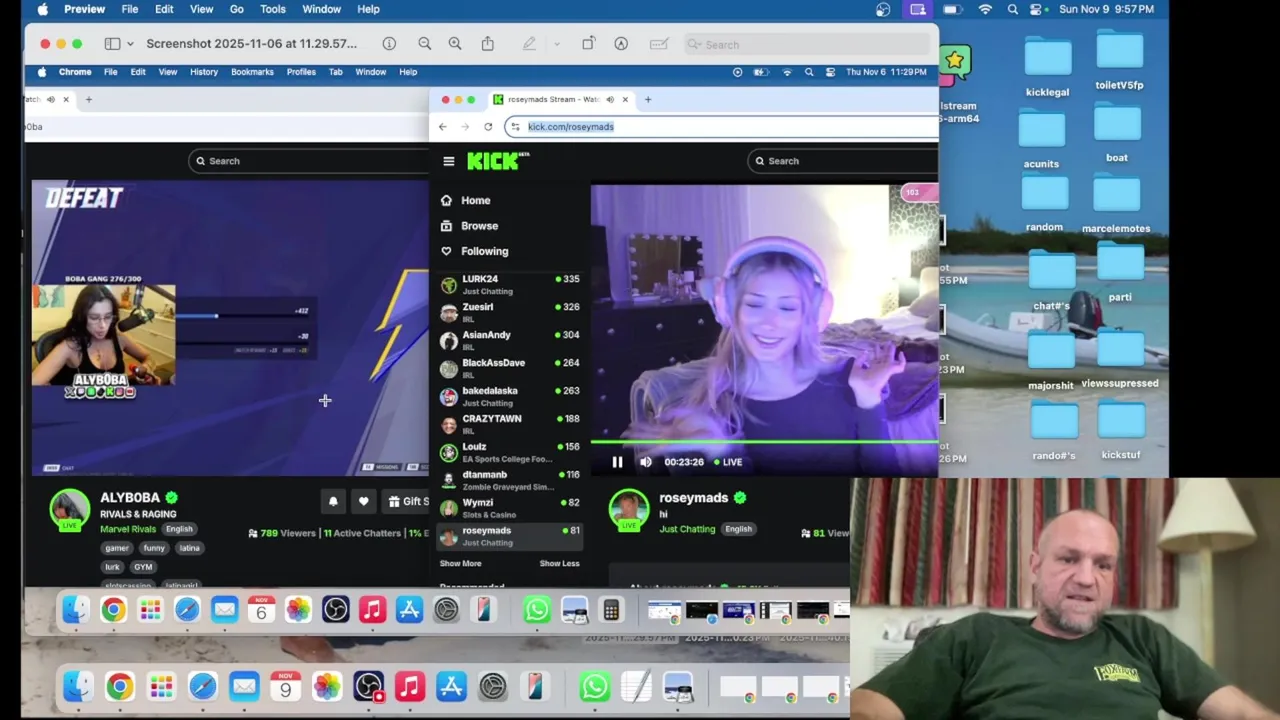Open the File menu in the top bar

[130, 9]
